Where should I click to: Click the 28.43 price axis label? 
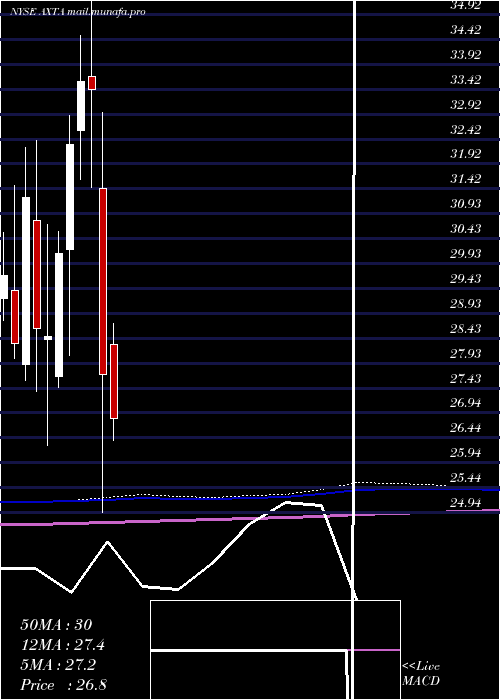(466, 329)
